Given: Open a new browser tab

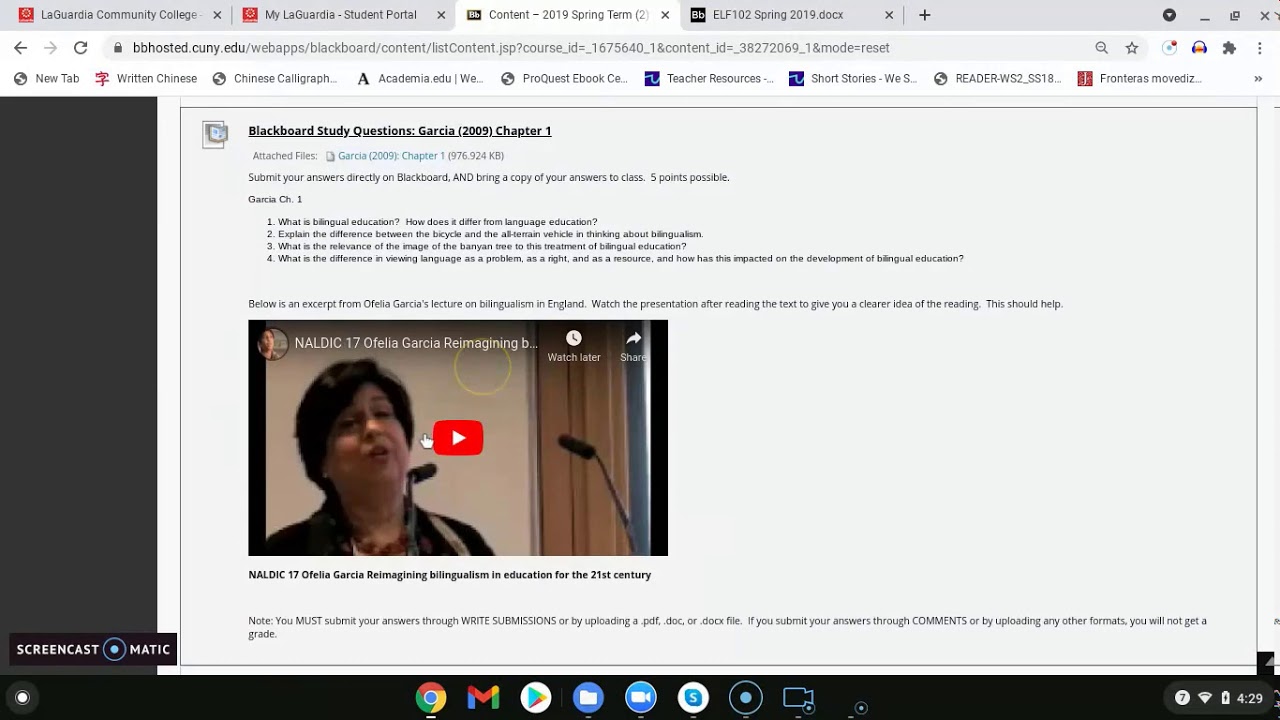Looking at the screenshot, I should (x=925, y=15).
